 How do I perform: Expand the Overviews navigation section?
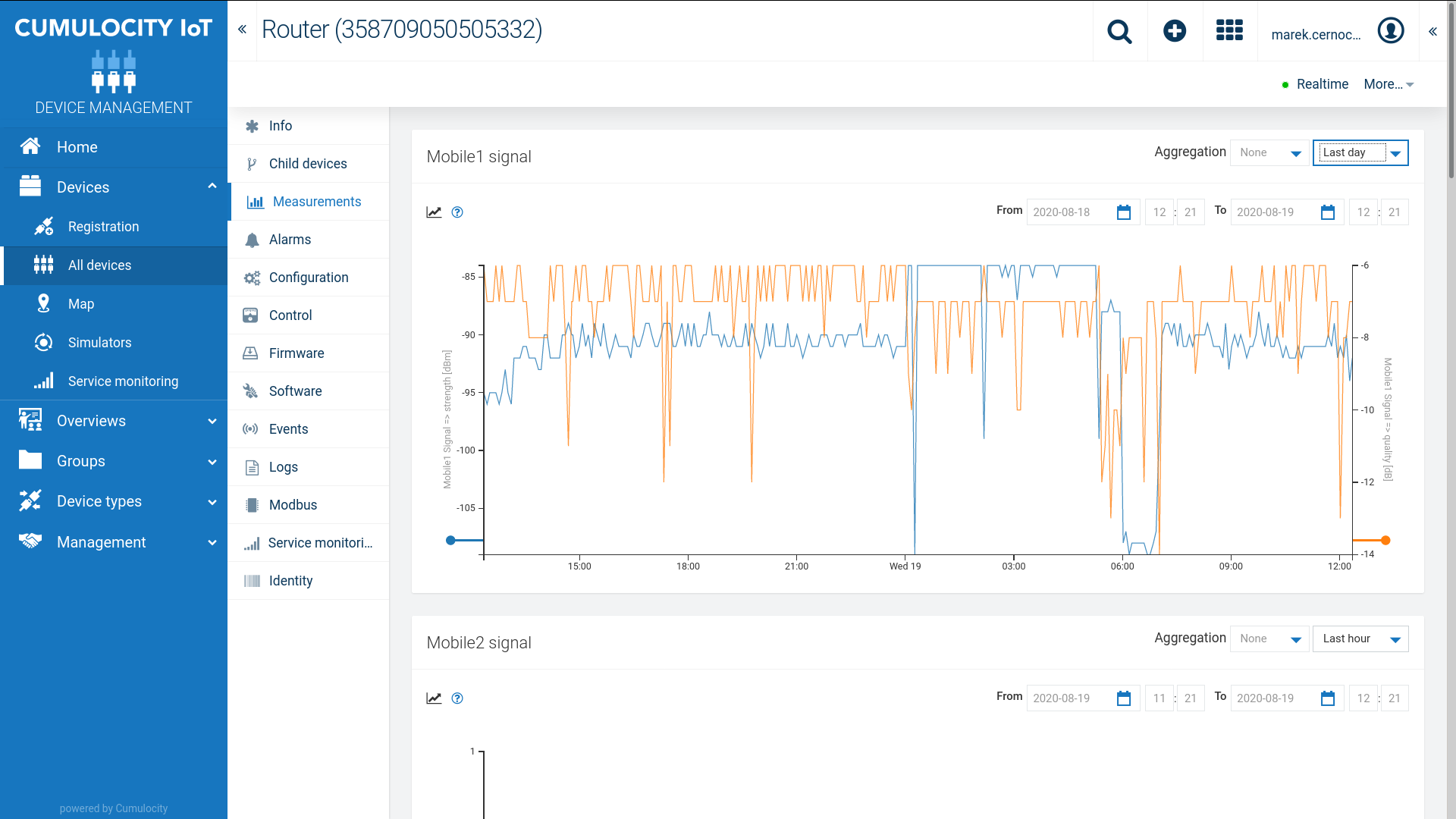tap(212, 421)
